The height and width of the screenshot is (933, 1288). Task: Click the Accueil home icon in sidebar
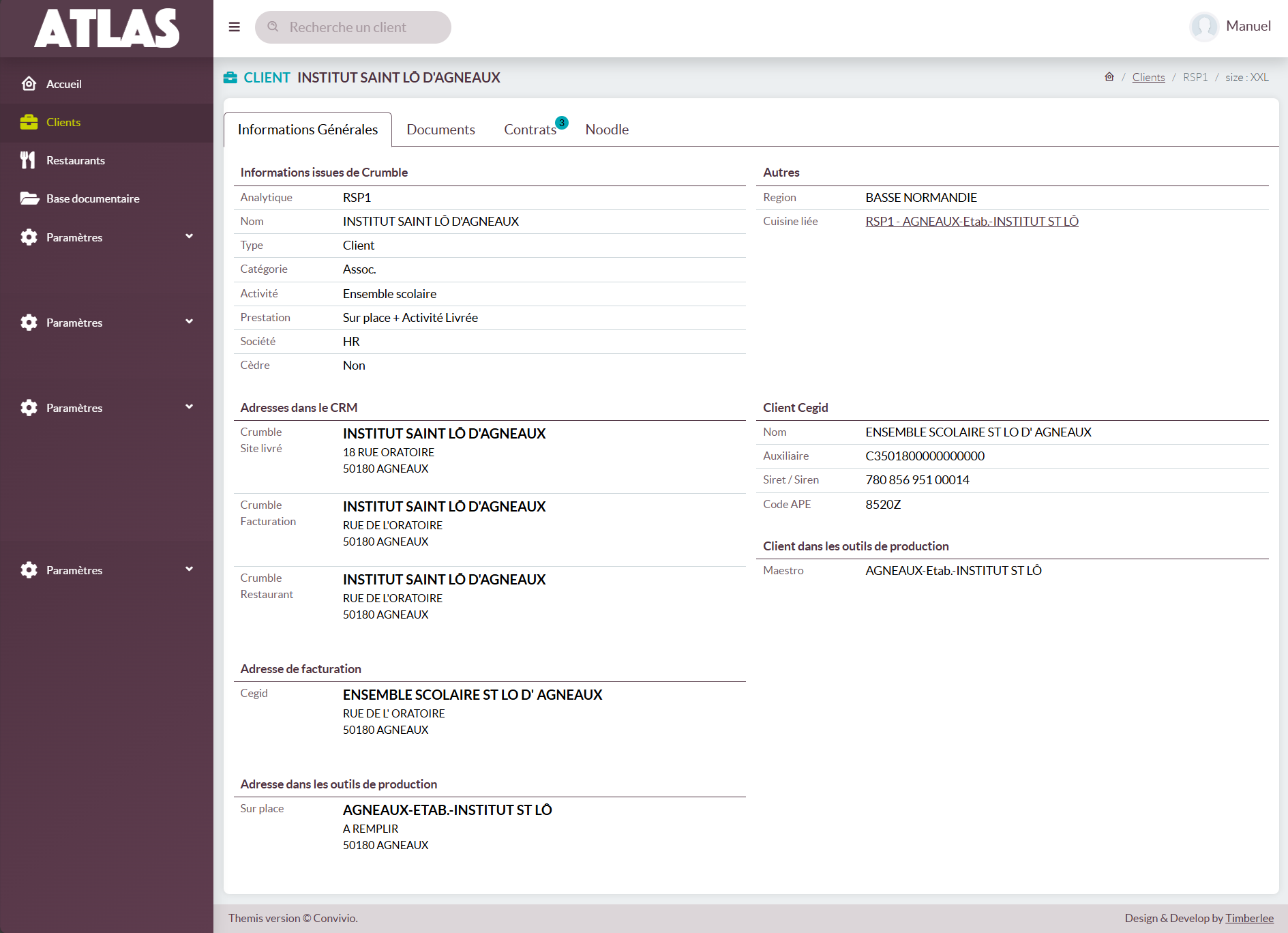point(29,84)
